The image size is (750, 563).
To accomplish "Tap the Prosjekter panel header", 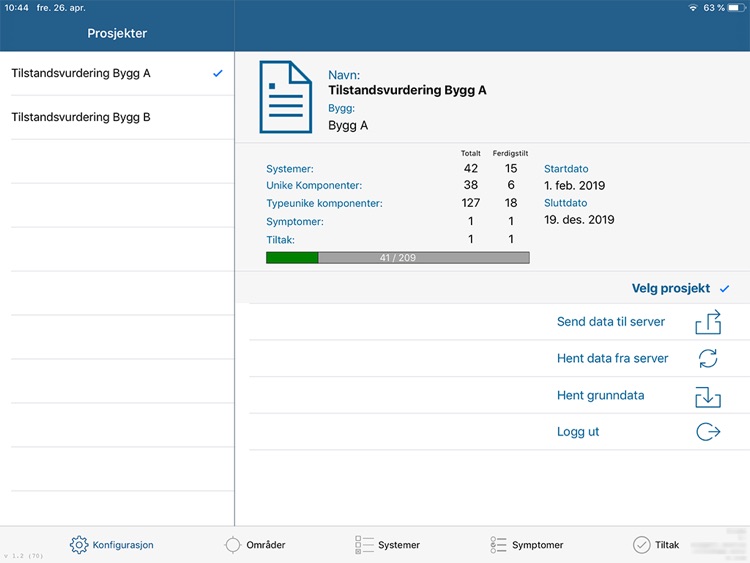I will [117, 33].
